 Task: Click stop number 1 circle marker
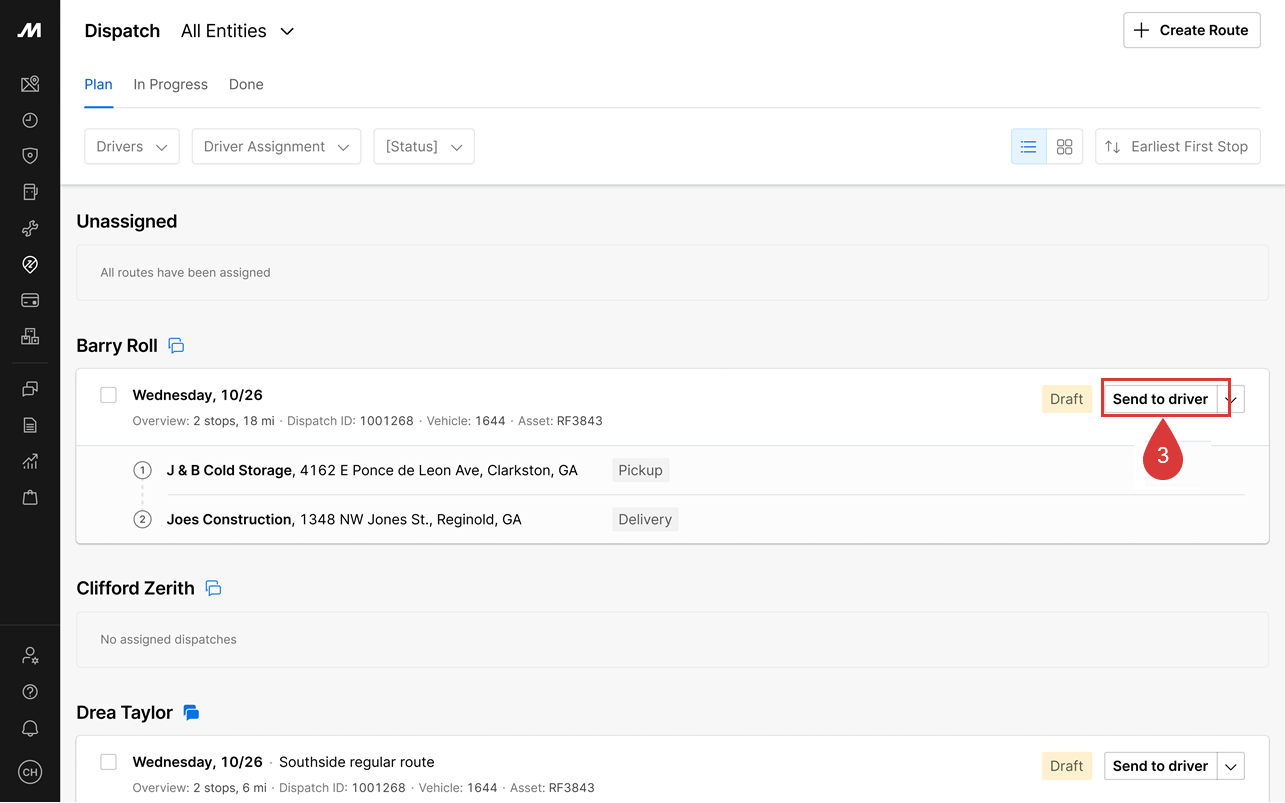point(143,470)
